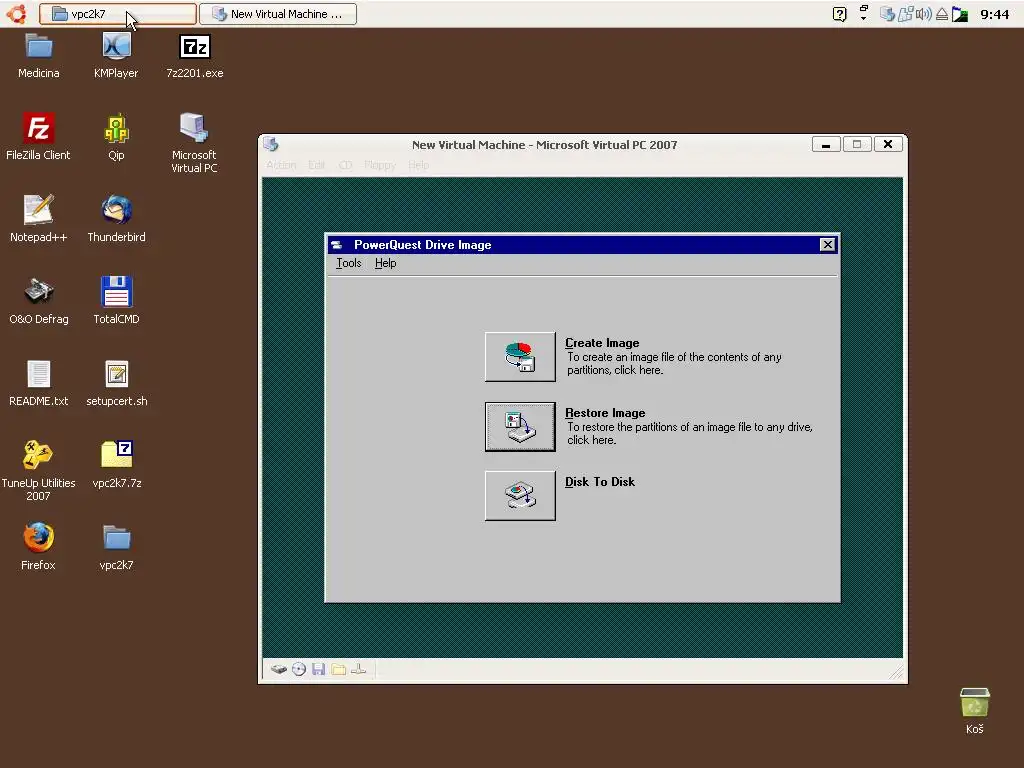Close the PowerQuest Drive Image dialog
Screen dimensions: 1024x768
[x=827, y=244]
